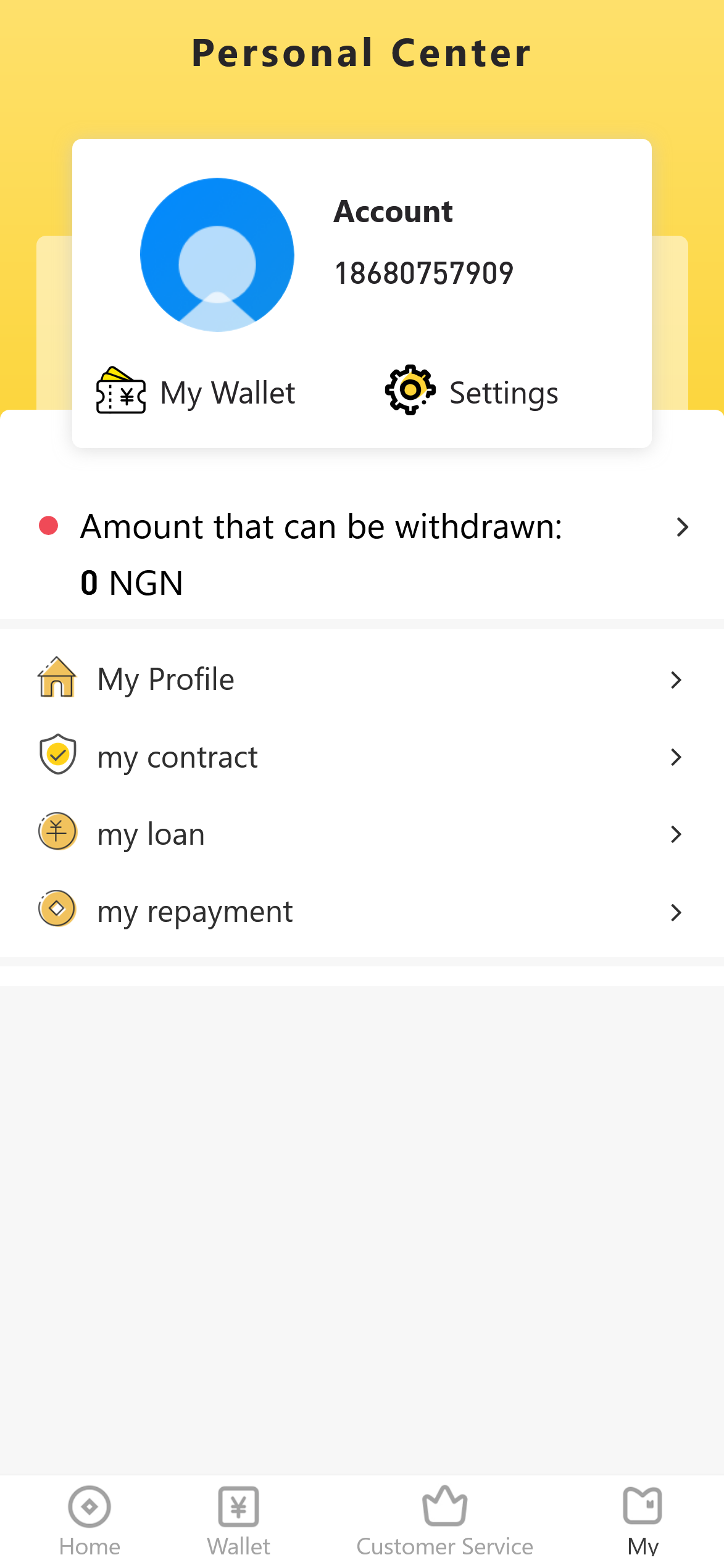The width and height of the screenshot is (724, 1568).
Task: Expand the withdrawable amount chevron
Action: click(x=682, y=527)
